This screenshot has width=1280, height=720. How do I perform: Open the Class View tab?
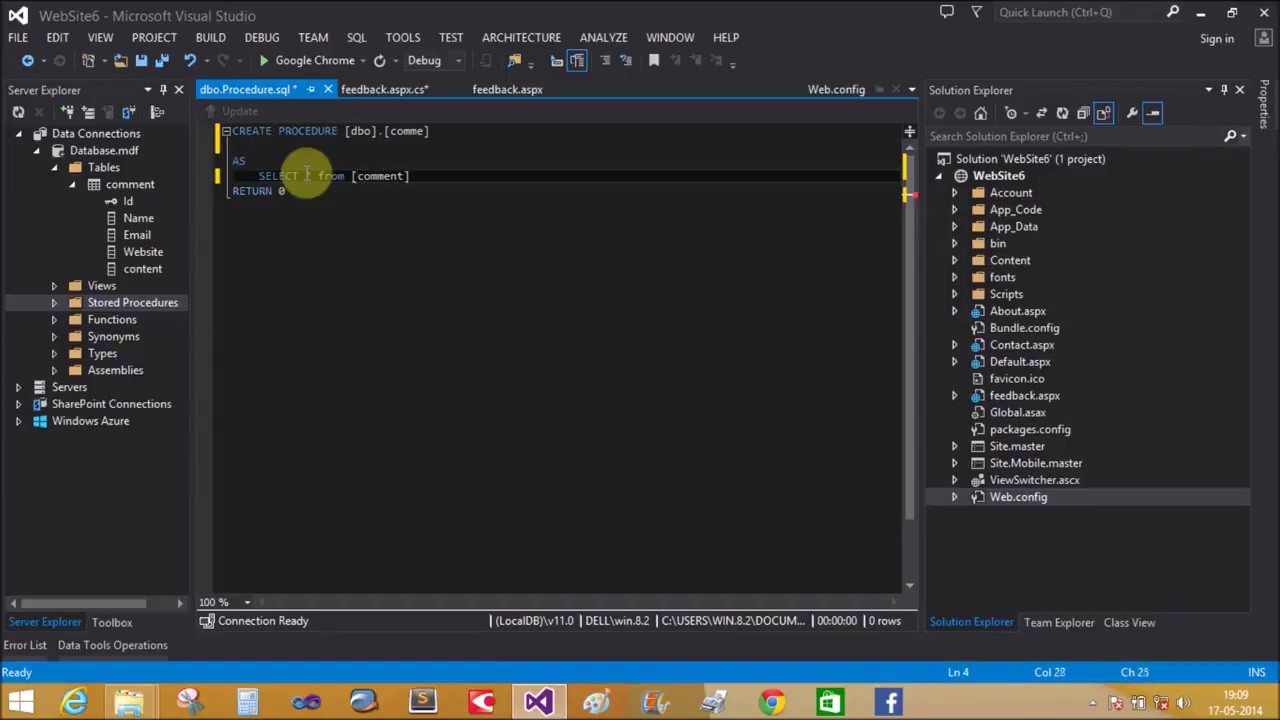click(1129, 623)
